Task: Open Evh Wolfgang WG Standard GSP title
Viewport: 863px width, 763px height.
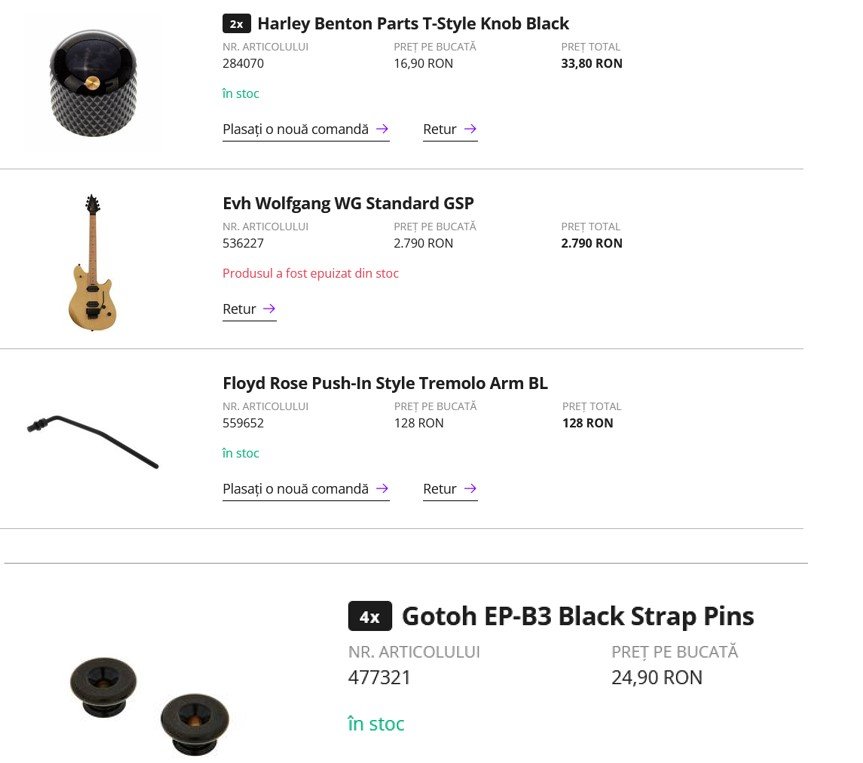Action: coord(348,203)
